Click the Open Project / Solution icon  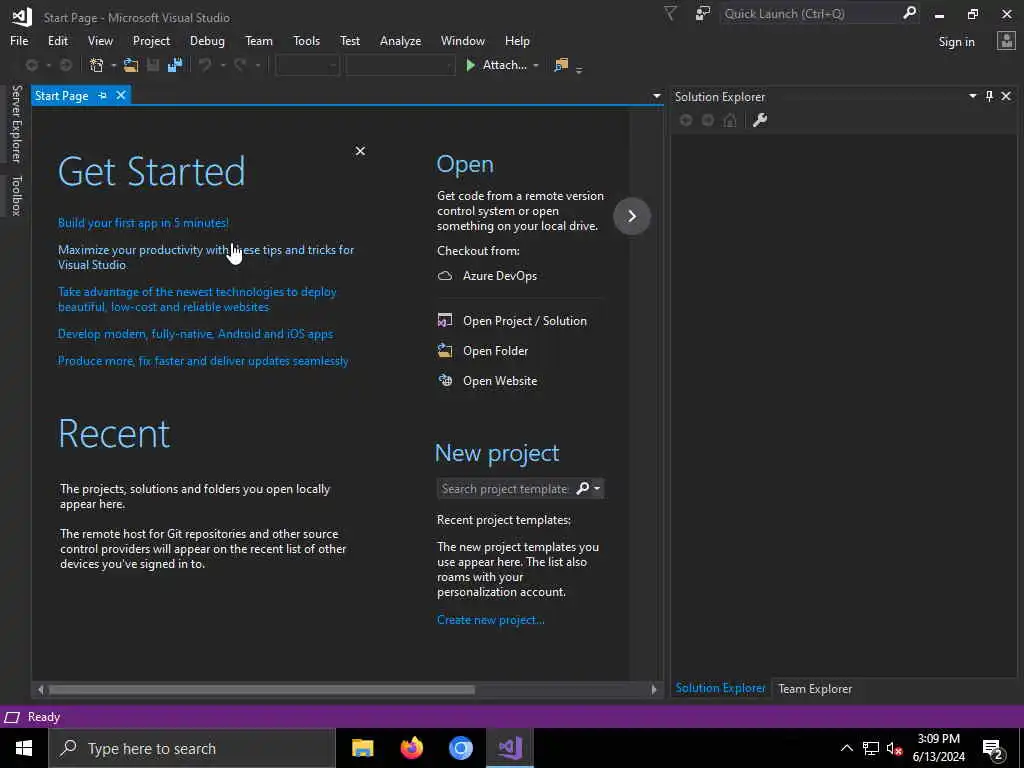[445, 321]
